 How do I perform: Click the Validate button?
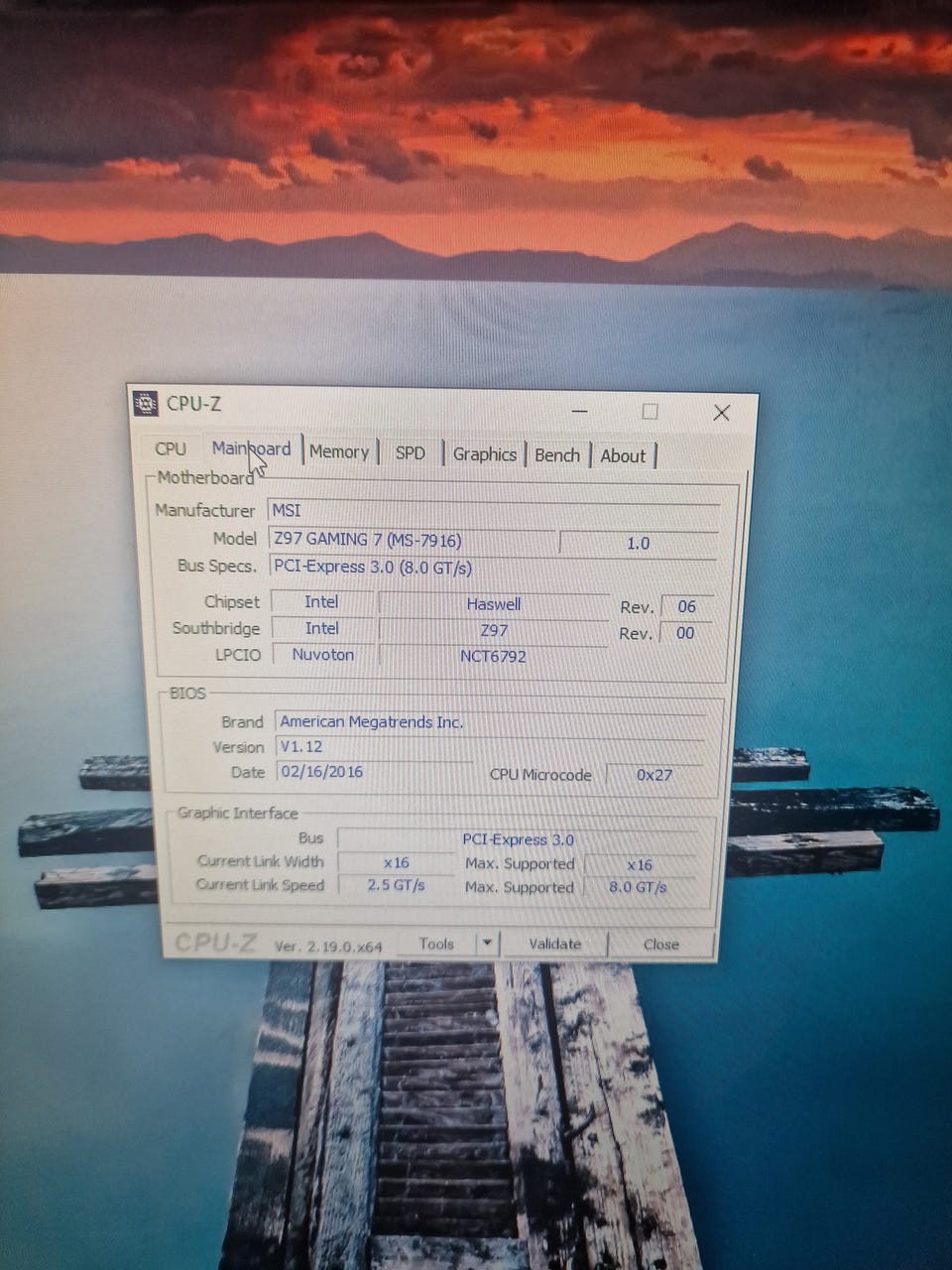555,944
